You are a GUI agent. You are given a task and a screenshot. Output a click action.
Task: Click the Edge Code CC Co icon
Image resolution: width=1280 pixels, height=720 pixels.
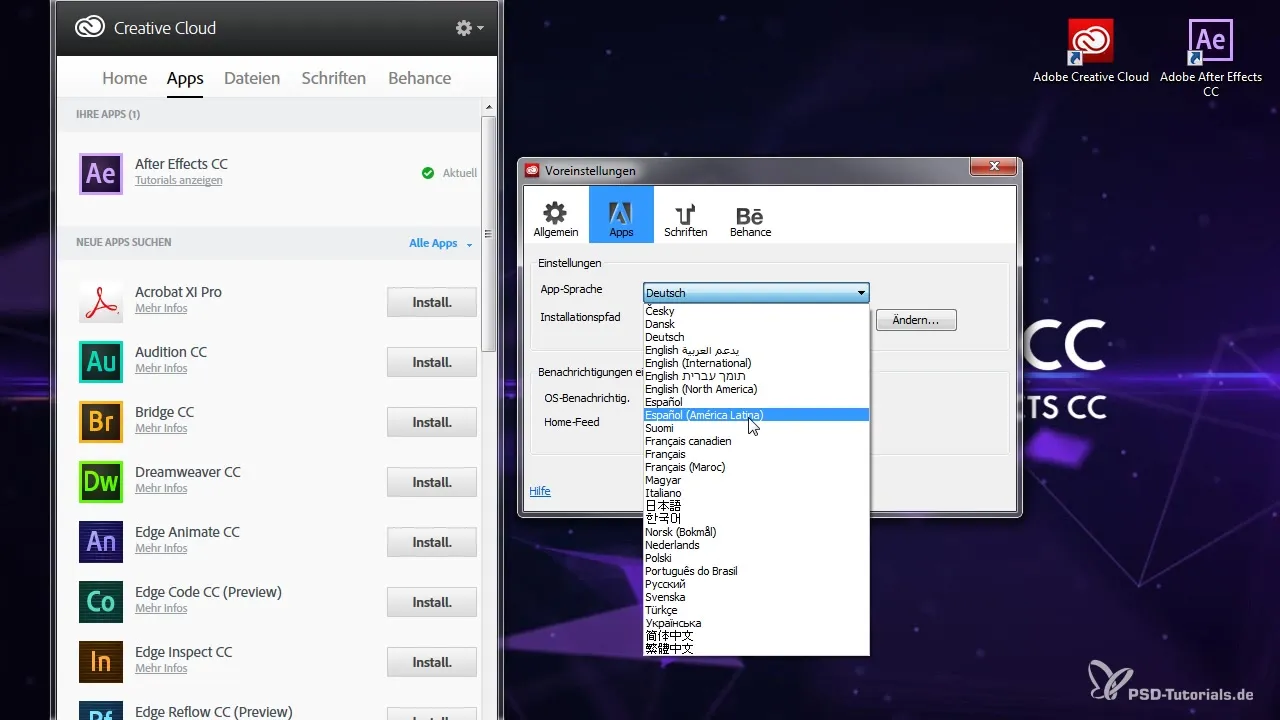[x=101, y=602]
